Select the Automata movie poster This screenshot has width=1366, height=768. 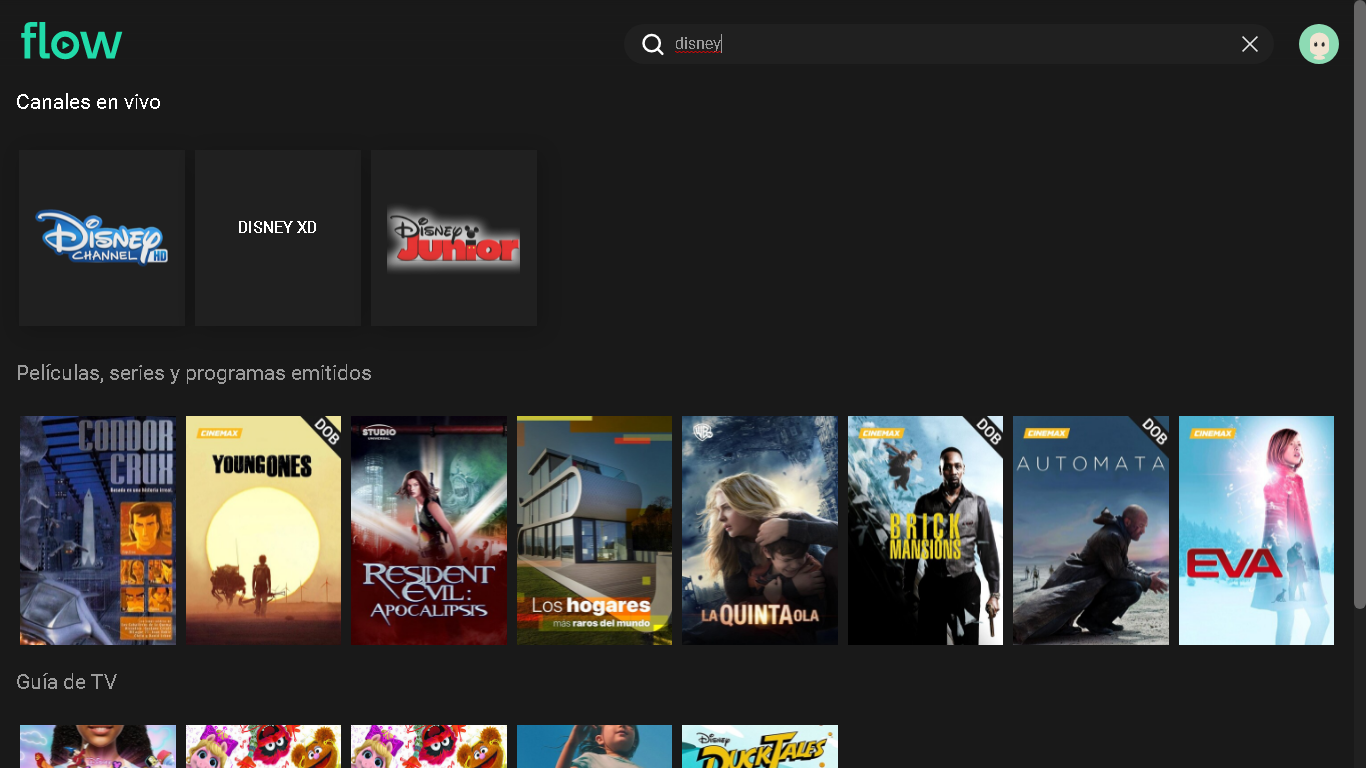pyautogui.click(x=1091, y=530)
